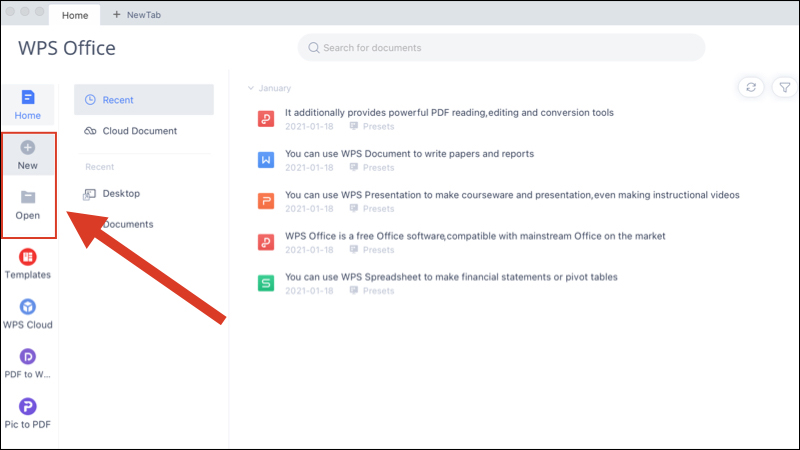Screen dimensions: 800x450
Task: Open the Home sidebar icon
Action: click(28, 97)
